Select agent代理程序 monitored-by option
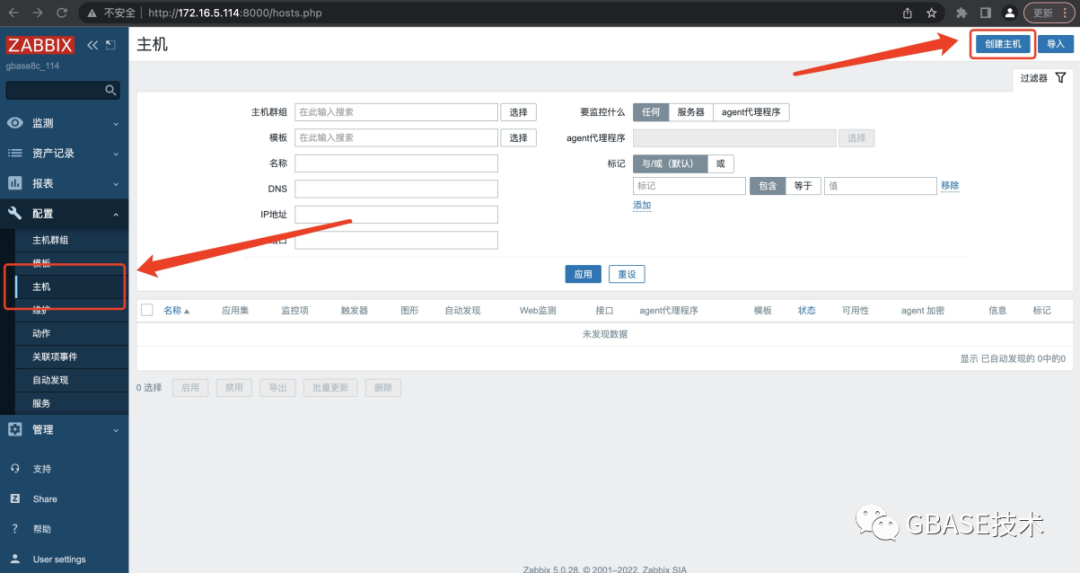 (751, 112)
